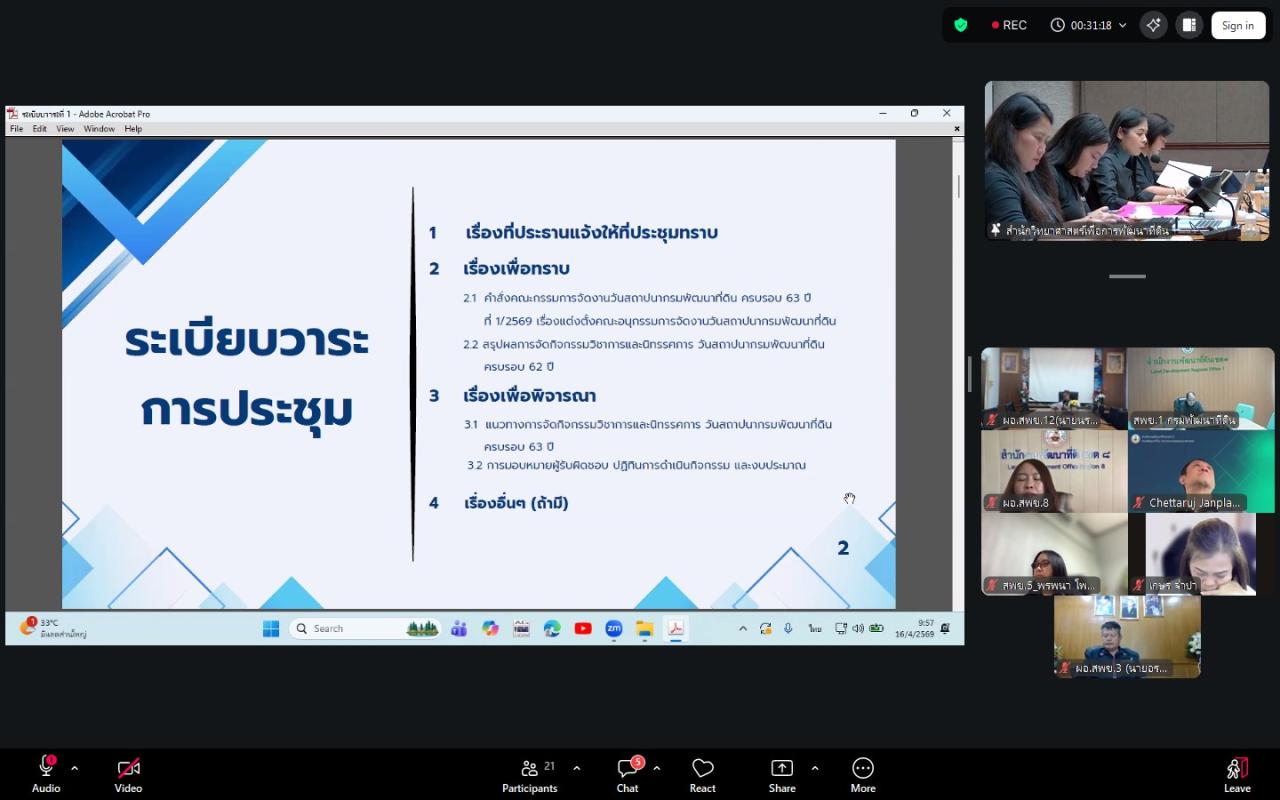The image size is (1280, 800).
Task: Expand the meeting timer 00:31:18 dropdown
Action: [x=1123, y=25]
